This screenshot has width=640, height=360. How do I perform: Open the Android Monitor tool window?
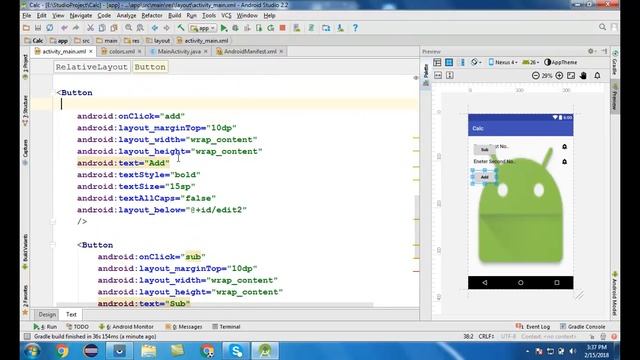pyautogui.click(x=126, y=327)
